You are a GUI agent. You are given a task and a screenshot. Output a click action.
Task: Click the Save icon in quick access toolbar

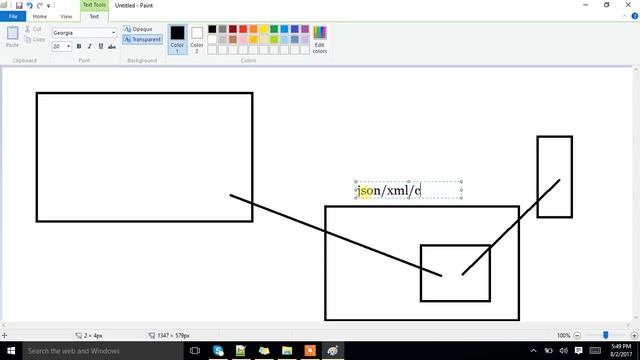point(19,5)
